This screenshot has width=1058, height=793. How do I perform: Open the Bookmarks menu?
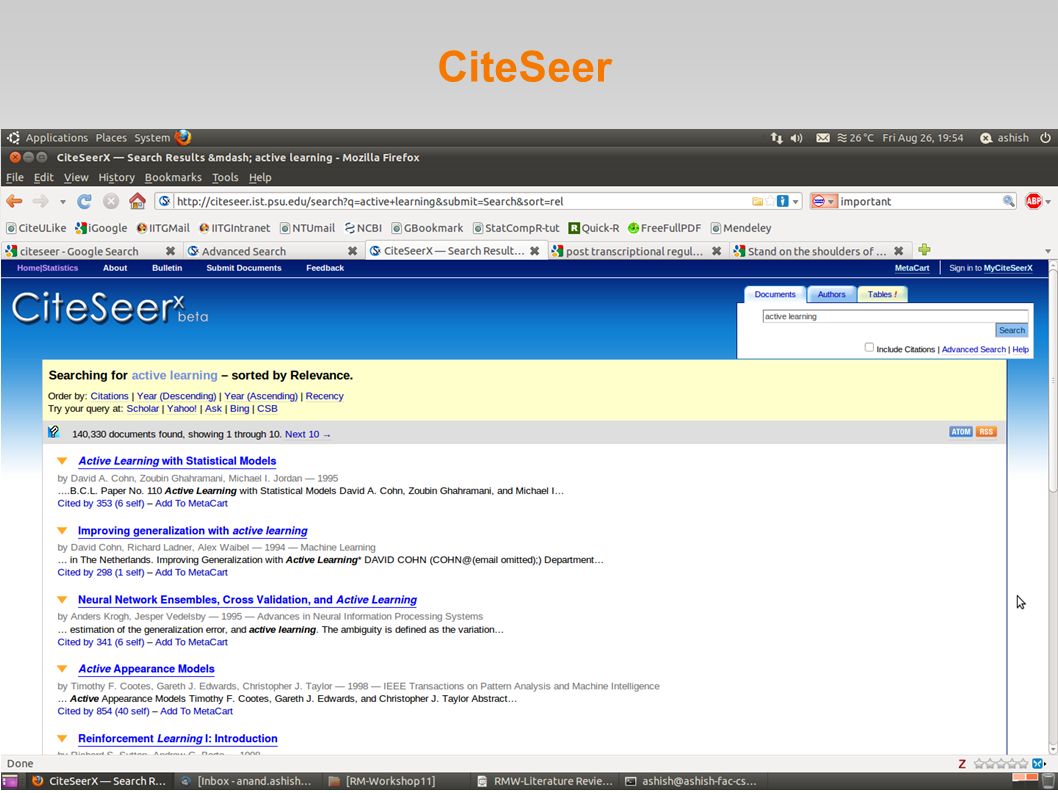click(x=173, y=177)
